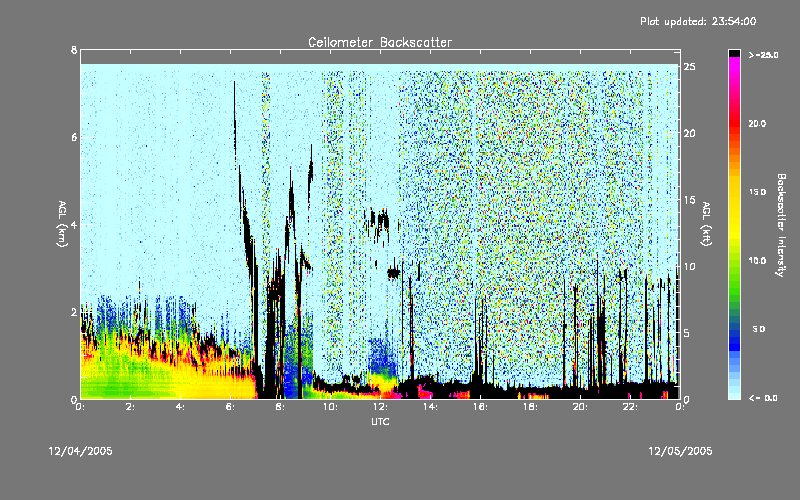
Task: Click the 10 kft label on right axis
Action: coord(690,266)
